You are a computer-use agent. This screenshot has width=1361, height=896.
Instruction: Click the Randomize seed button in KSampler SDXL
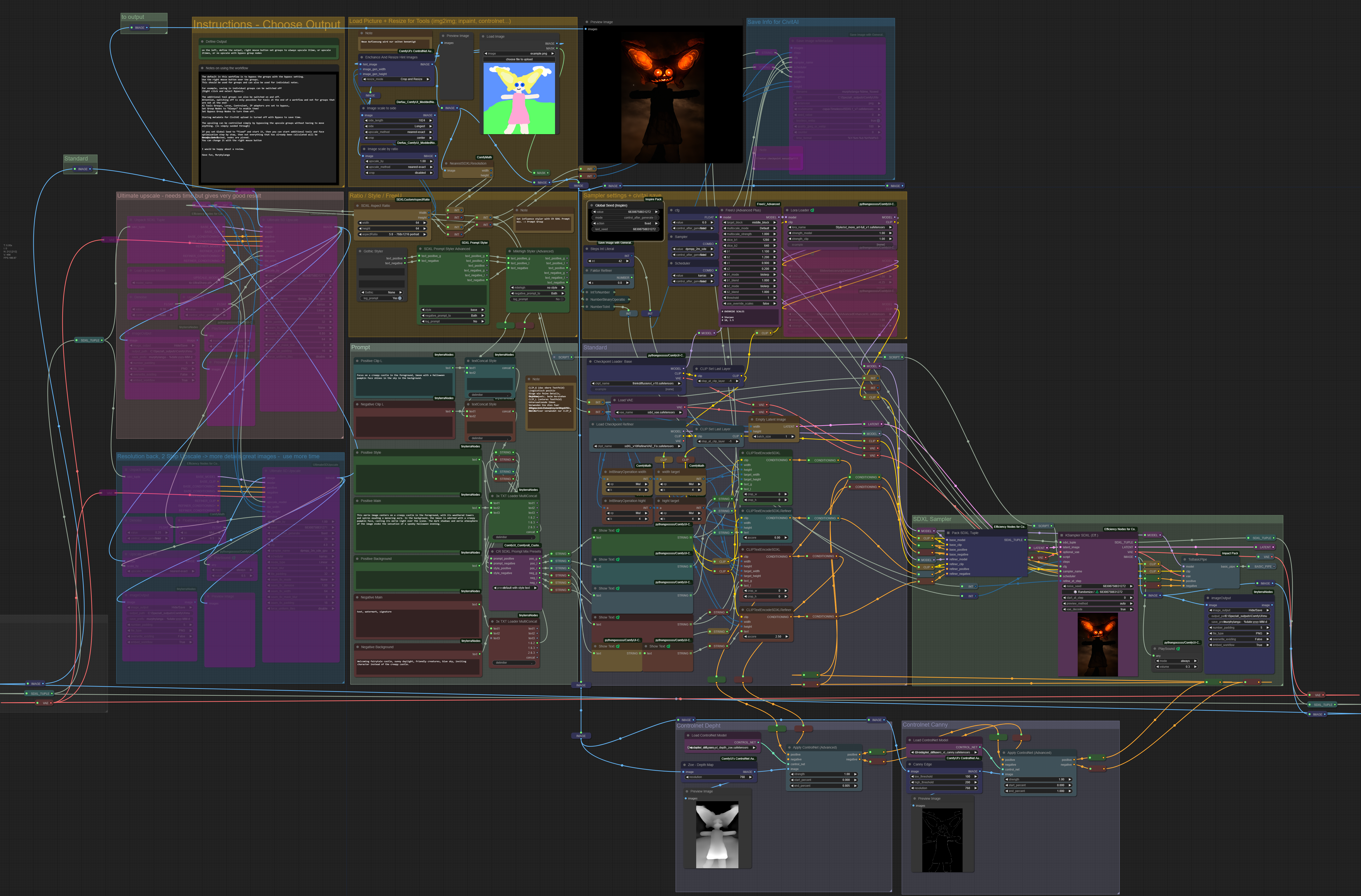[1097, 592]
